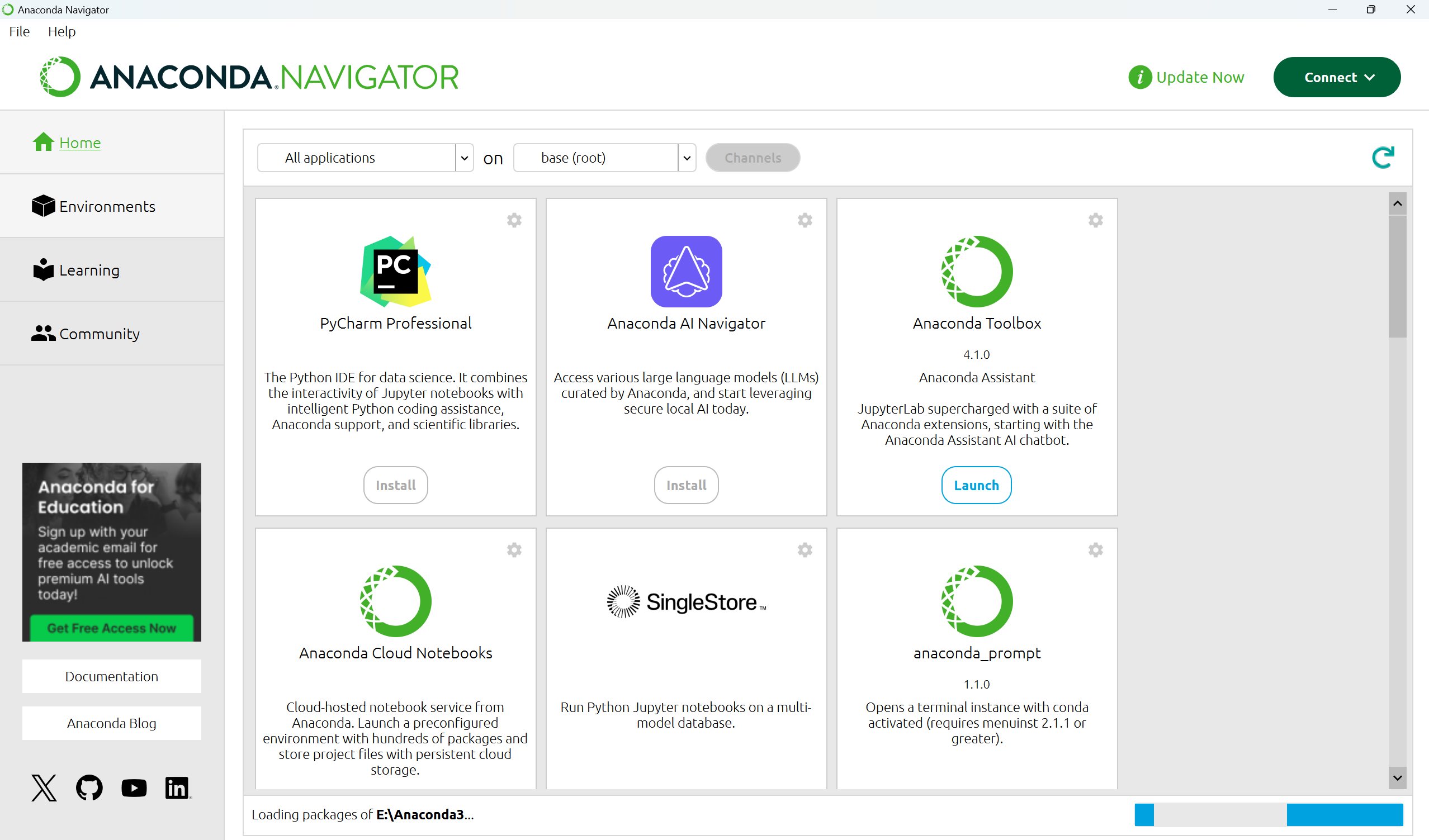Open the Connect dropdown button
The height and width of the screenshot is (840, 1429).
pyautogui.click(x=1336, y=77)
